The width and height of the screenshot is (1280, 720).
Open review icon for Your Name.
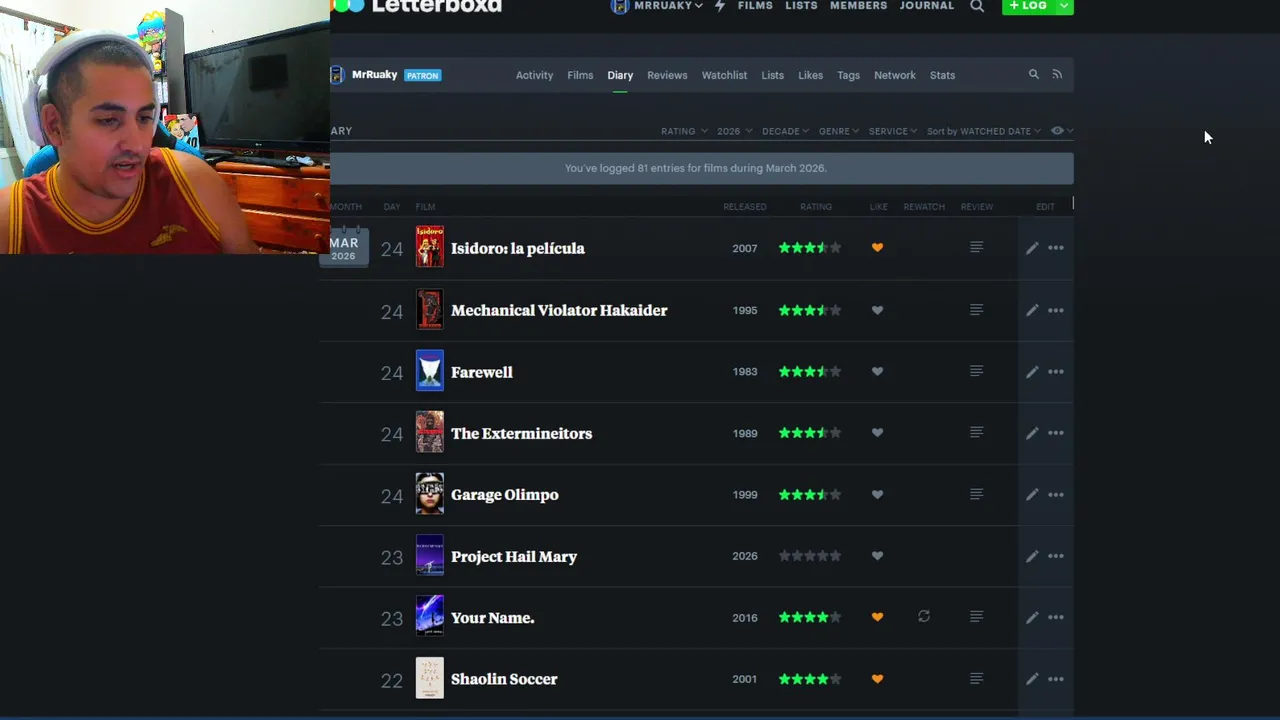tap(977, 617)
